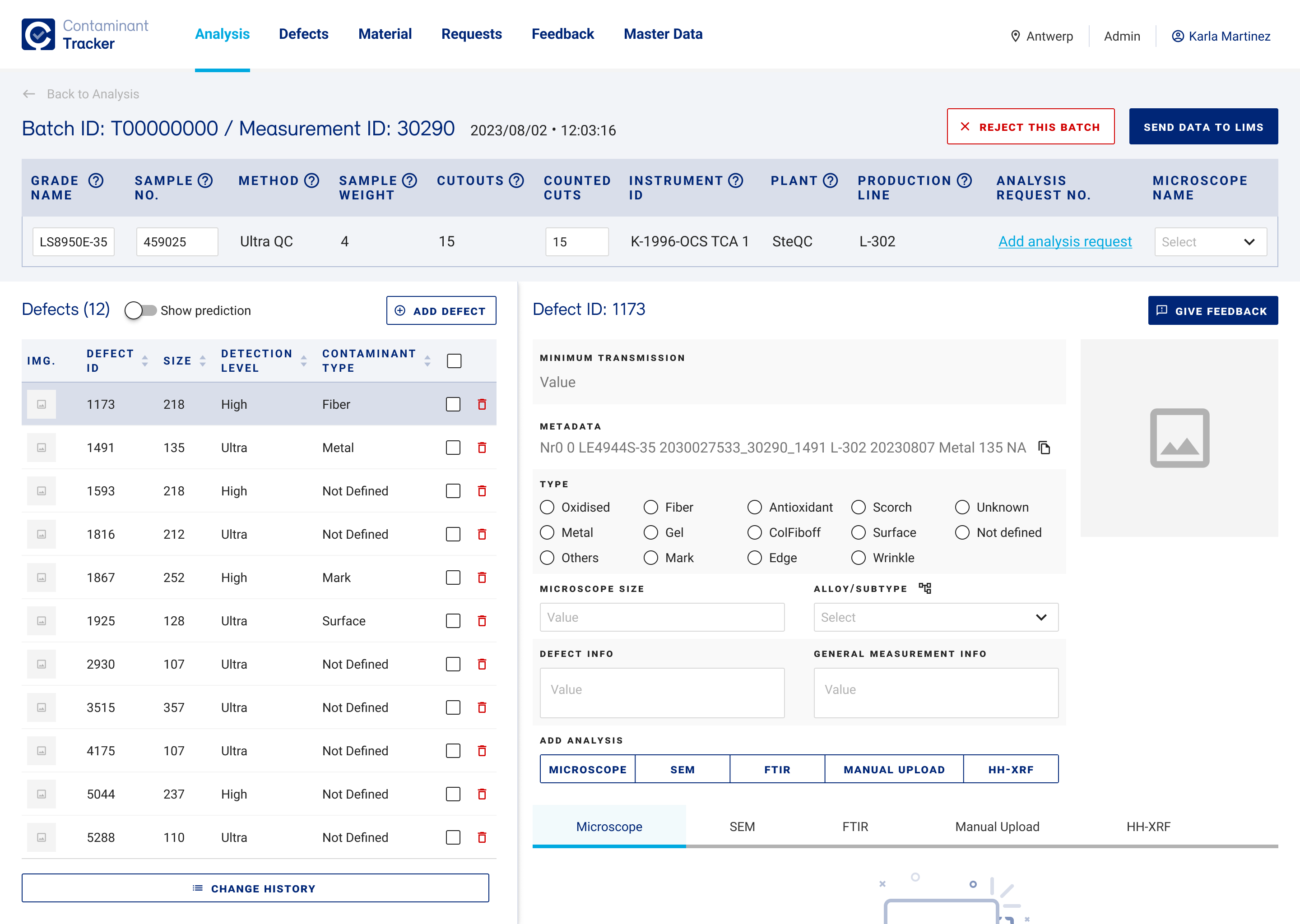Viewport: 1300px width, 924px height.
Task: Click the Microscope Size input field
Action: pos(661,617)
